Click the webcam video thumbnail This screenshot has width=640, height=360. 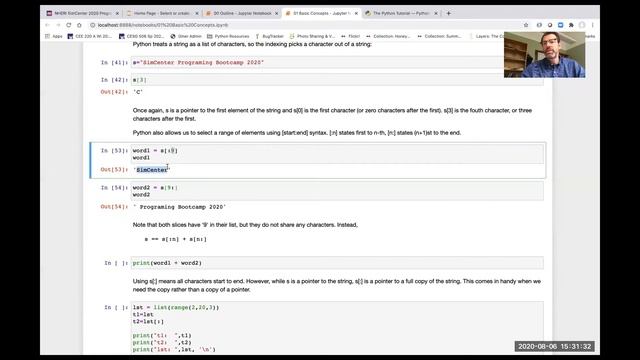(x=544, y=55)
